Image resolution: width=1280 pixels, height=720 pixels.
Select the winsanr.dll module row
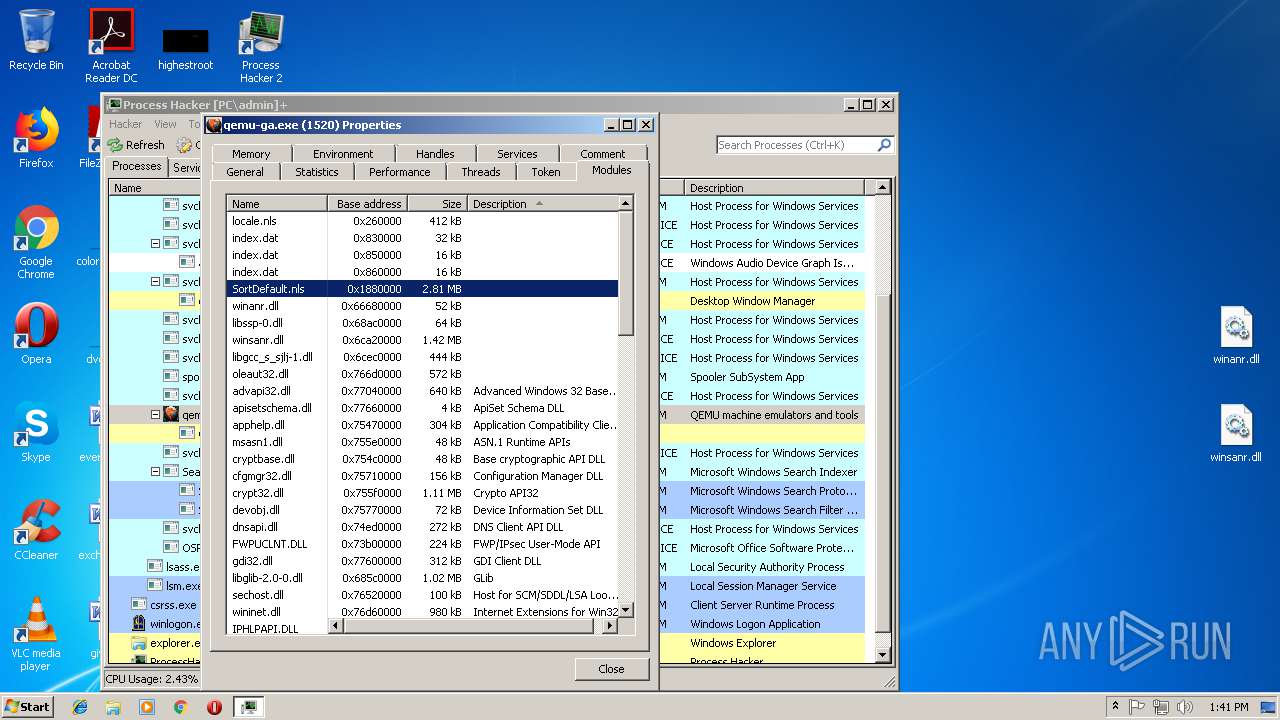[x=422, y=340]
